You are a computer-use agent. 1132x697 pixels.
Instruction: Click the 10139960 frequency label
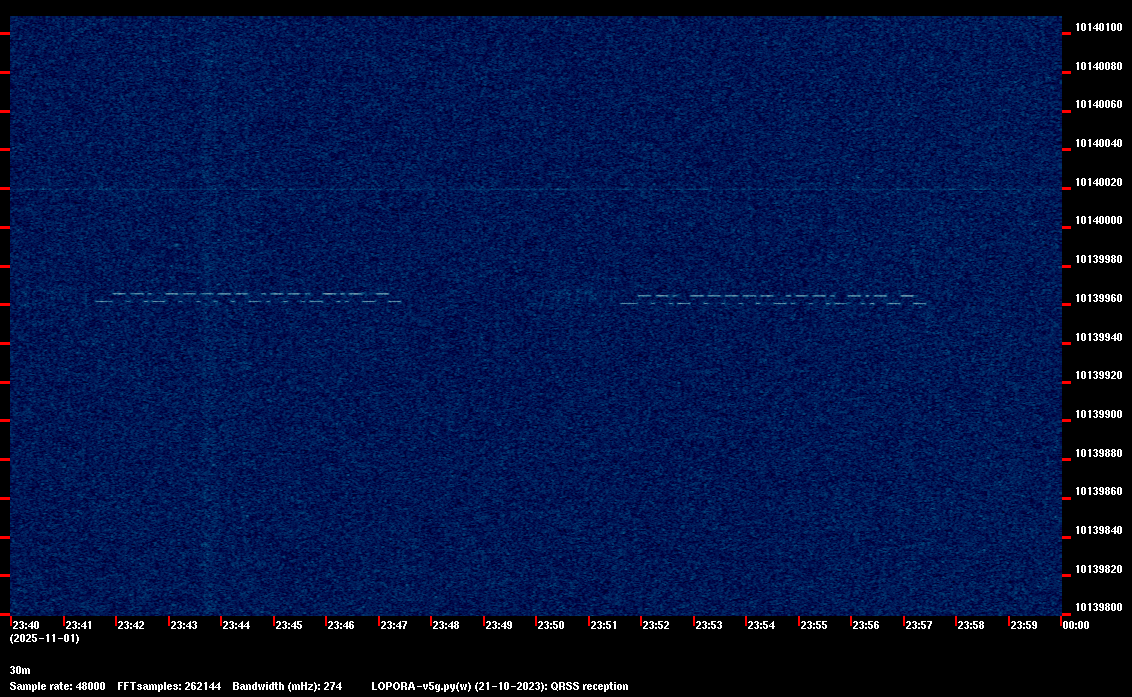coord(1099,298)
